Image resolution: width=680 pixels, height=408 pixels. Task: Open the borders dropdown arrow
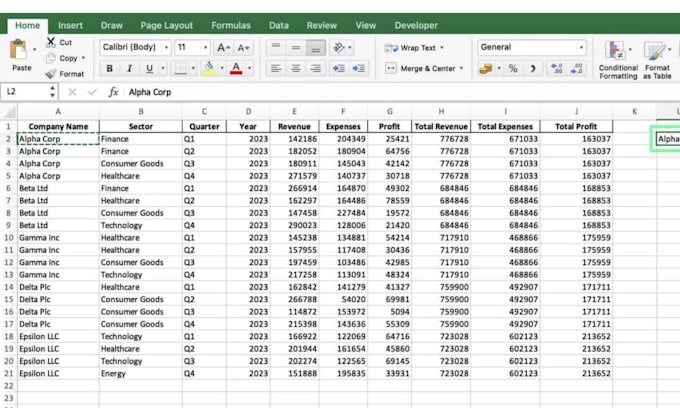[193, 68]
